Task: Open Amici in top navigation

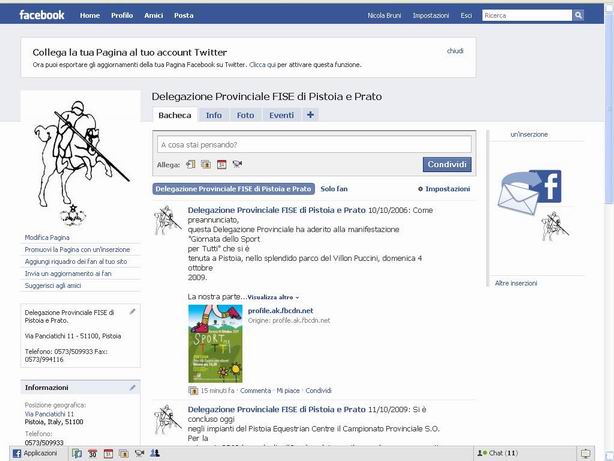Action: 154,15
